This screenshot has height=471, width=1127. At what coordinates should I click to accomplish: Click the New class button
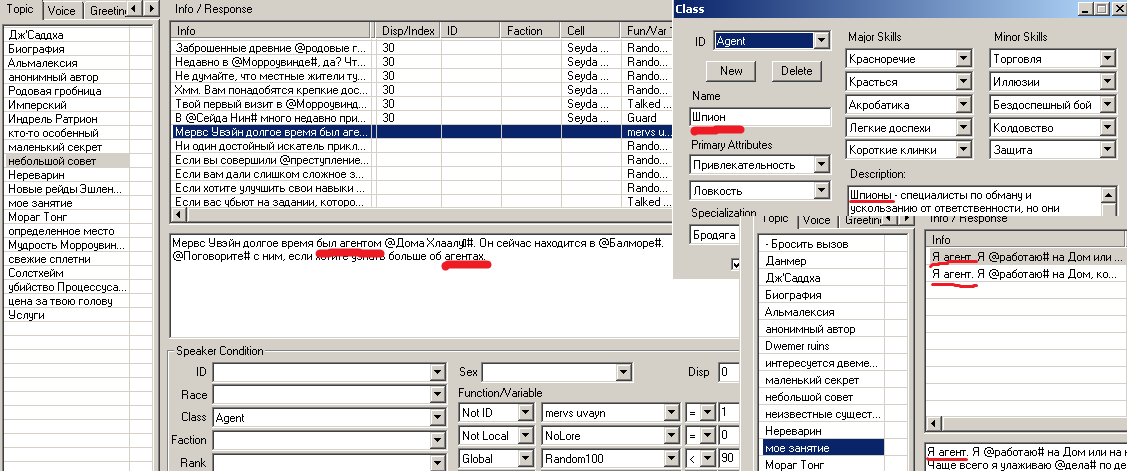730,71
